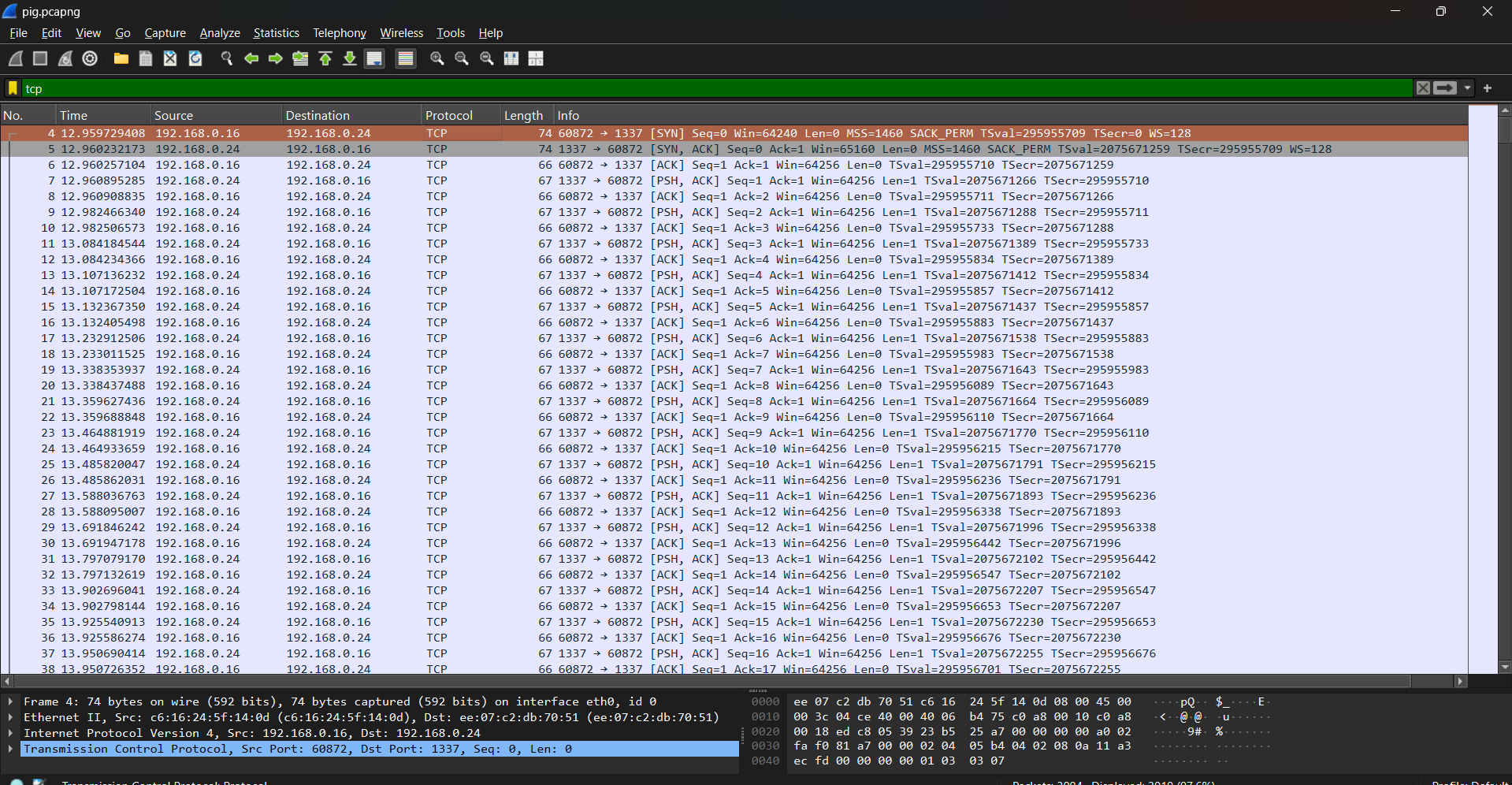Image resolution: width=1512 pixels, height=785 pixels.
Task: Open capture options gear icon
Action: click(x=90, y=58)
